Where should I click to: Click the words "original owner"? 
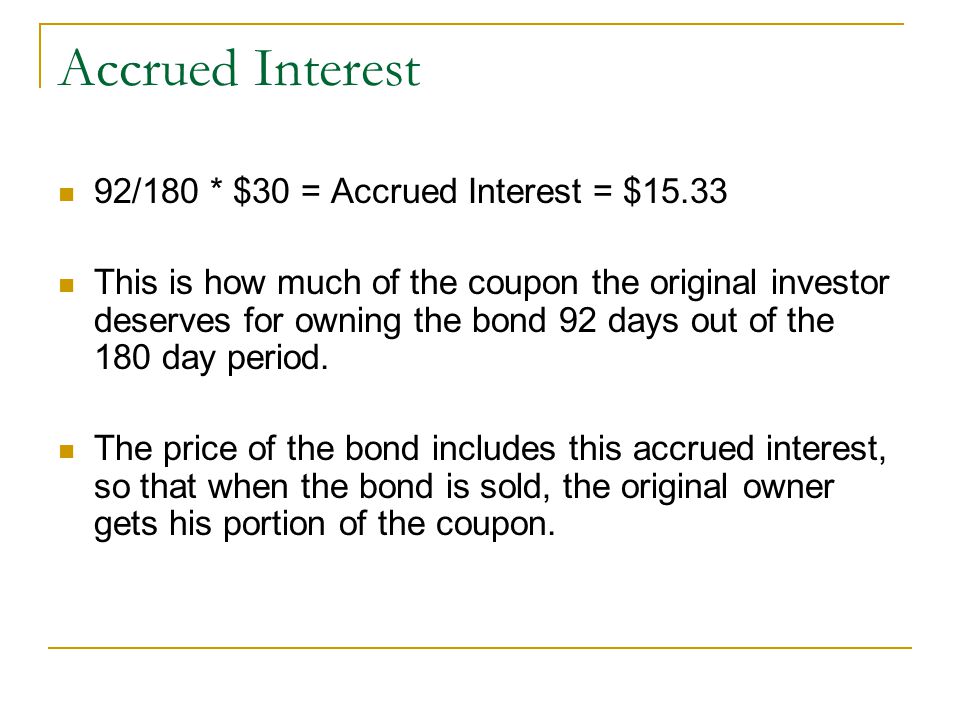click(x=727, y=487)
